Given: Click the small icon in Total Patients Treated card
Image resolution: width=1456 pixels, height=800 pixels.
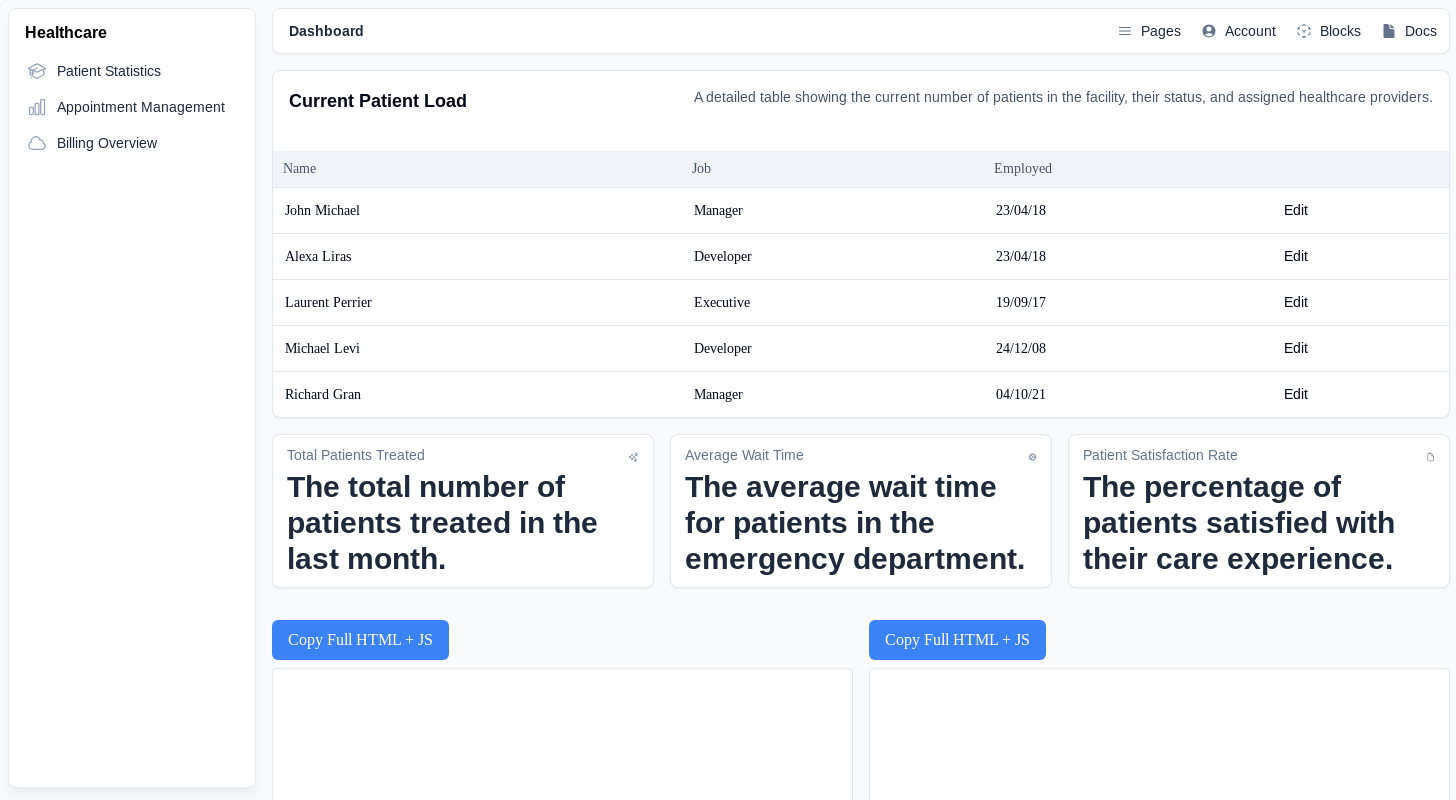Looking at the screenshot, I should click(x=633, y=457).
